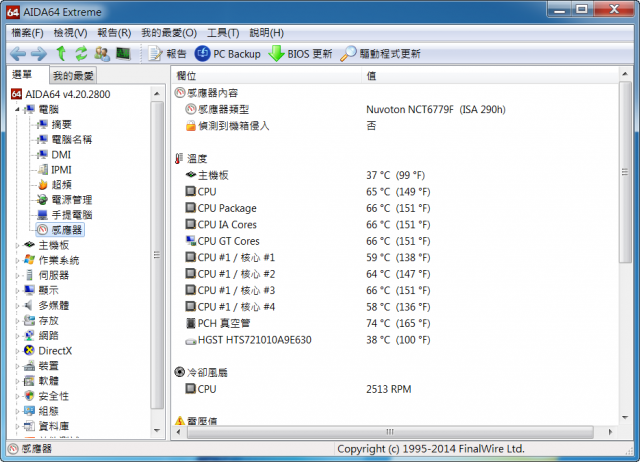The image size is (640, 462).
Task: Click the green up-level arrow icon
Action: pyautogui.click(x=61, y=53)
